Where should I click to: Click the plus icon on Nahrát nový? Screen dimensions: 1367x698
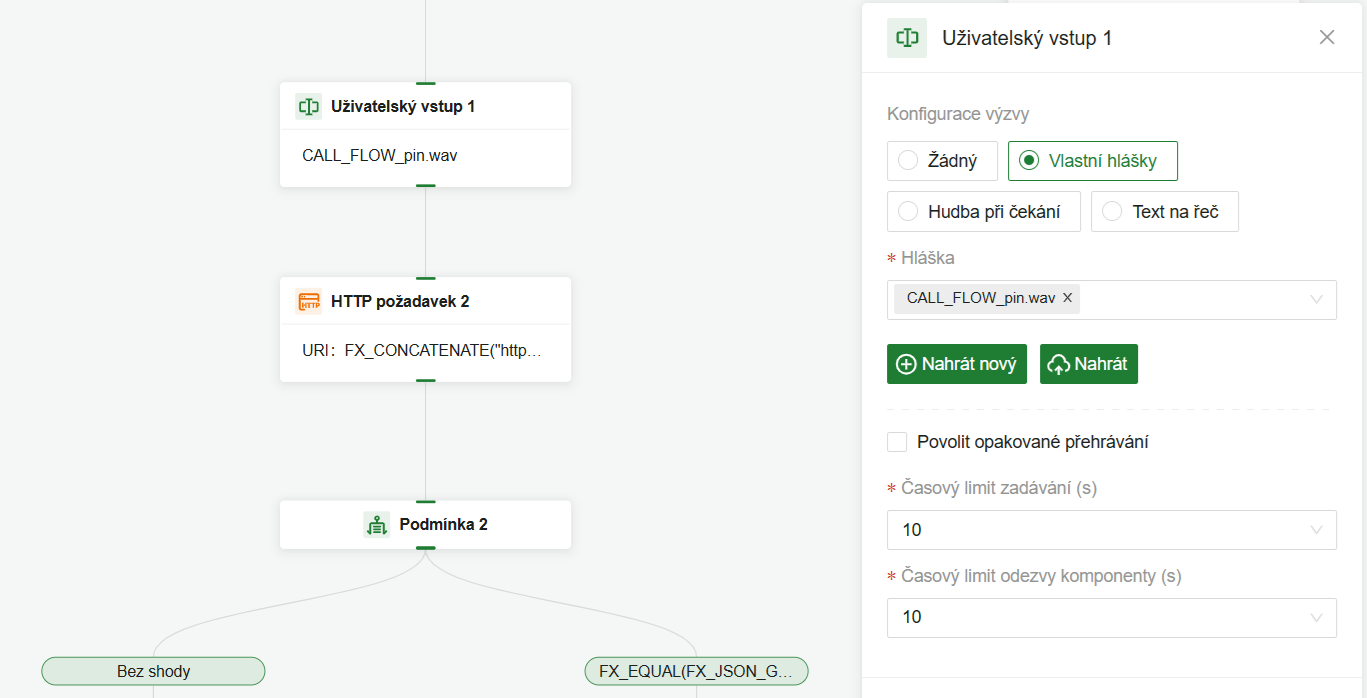pyautogui.click(x=906, y=364)
